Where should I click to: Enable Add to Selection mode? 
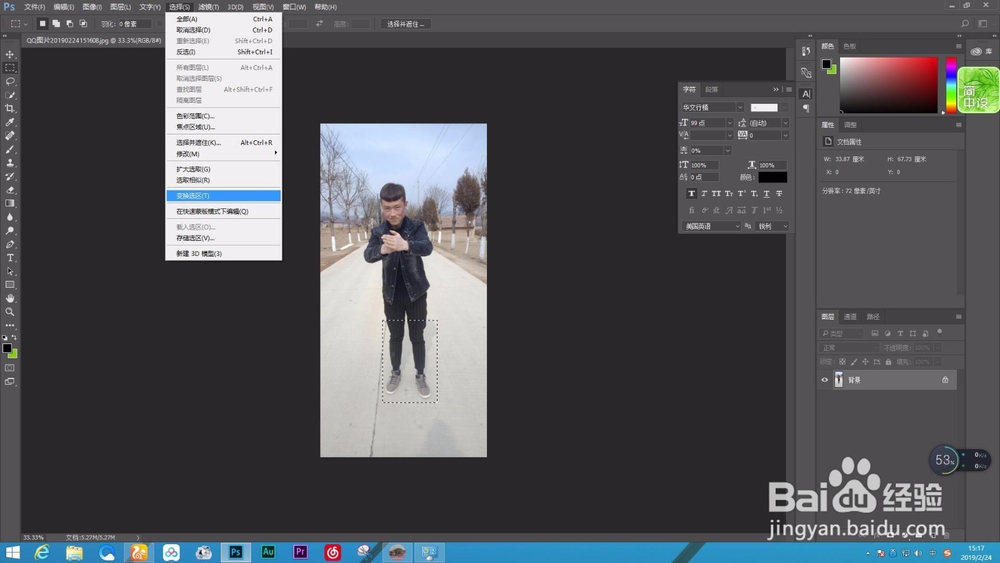[56, 24]
